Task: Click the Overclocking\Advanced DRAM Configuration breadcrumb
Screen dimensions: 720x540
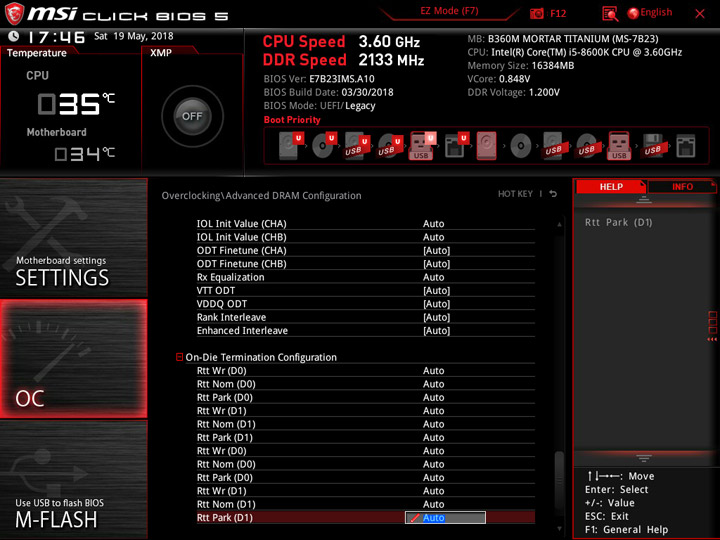Action: (261, 196)
